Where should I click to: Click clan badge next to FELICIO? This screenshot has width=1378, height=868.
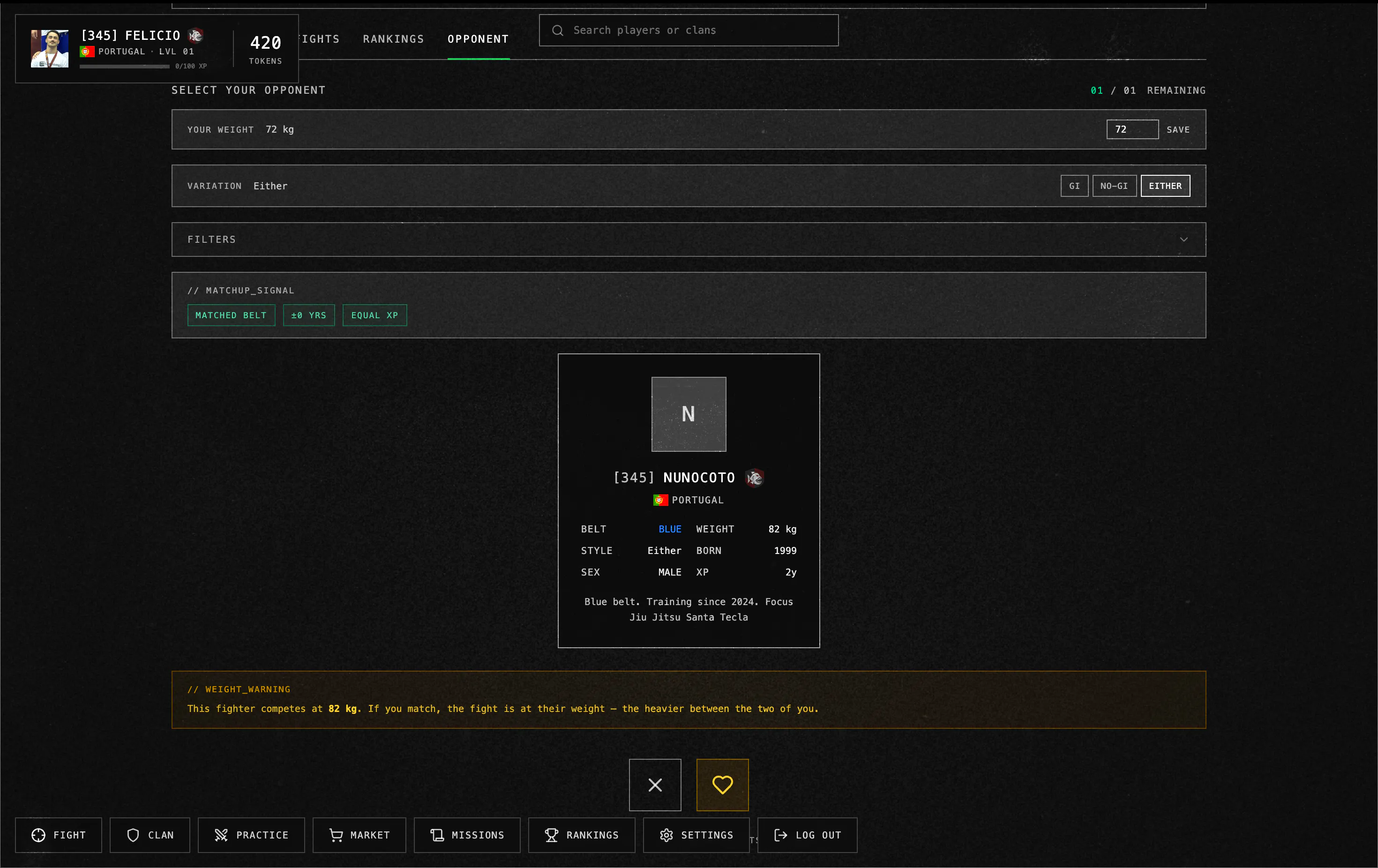pyautogui.click(x=196, y=36)
